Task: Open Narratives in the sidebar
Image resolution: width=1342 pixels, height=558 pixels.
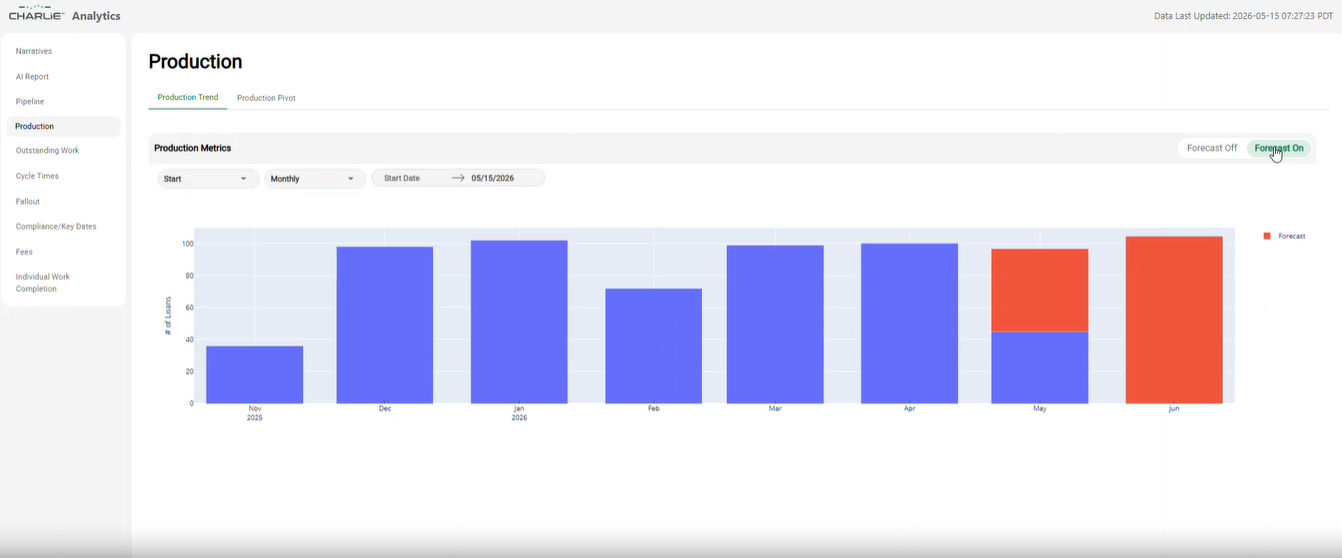Action: [34, 51]
